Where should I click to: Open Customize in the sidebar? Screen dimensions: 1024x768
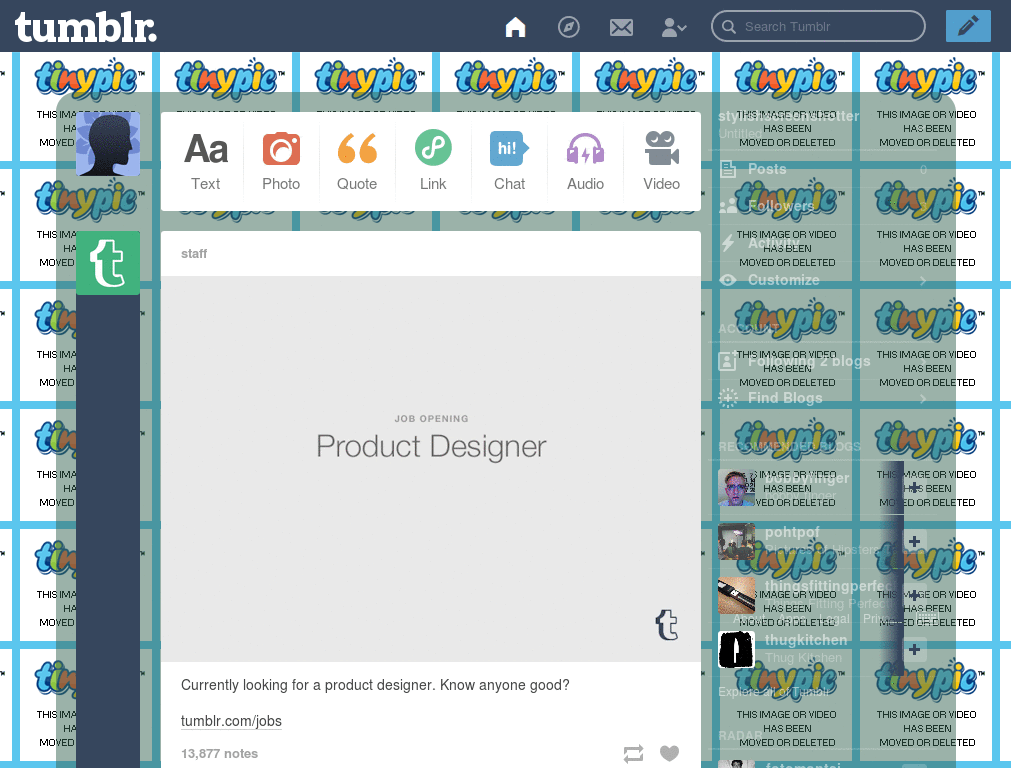tap(823, 280)
